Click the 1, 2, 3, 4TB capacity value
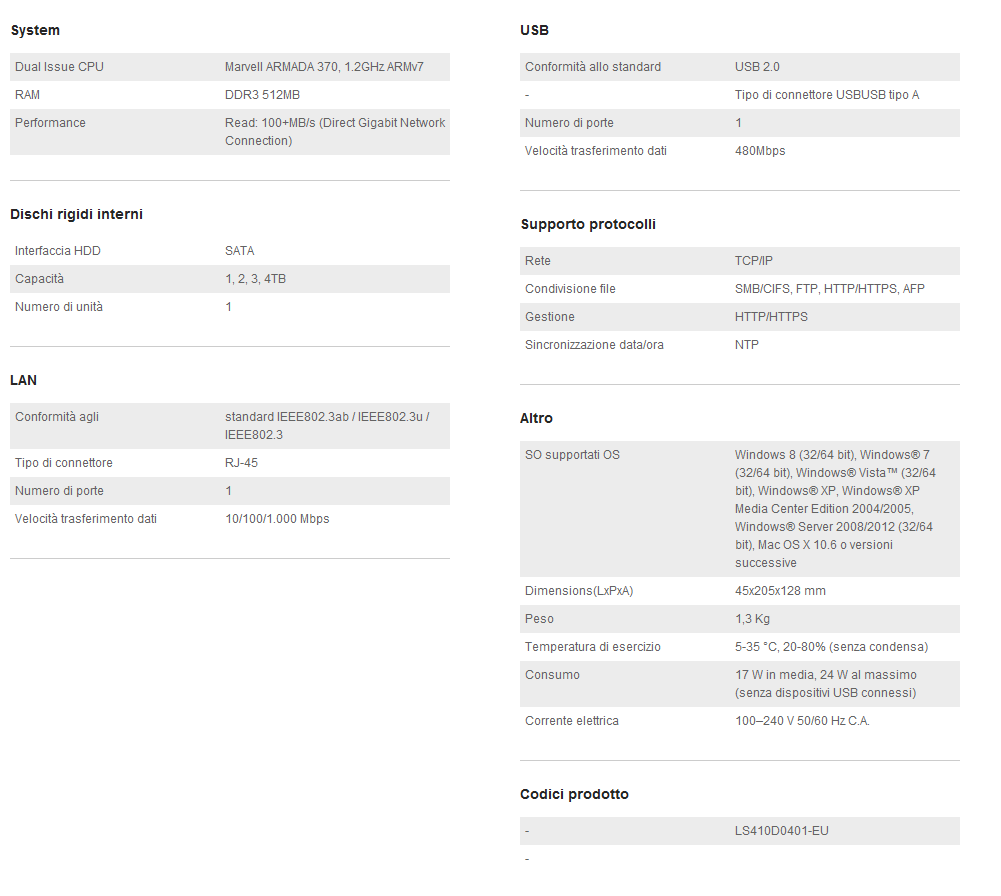The height and width of the screenshot is (896, 1001). (255, 279)
